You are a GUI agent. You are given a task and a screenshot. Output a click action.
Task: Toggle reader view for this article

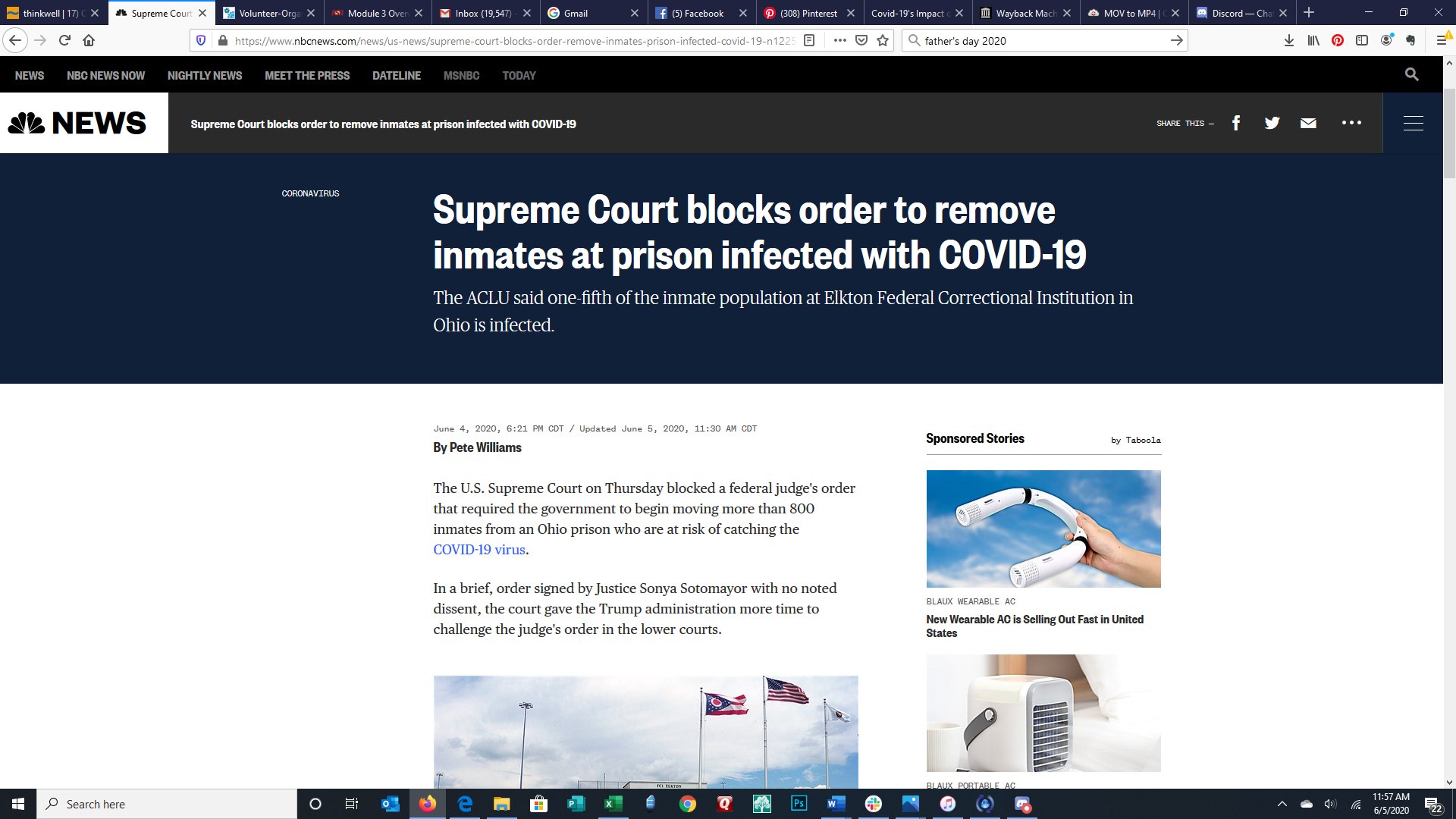pos(809,40)
